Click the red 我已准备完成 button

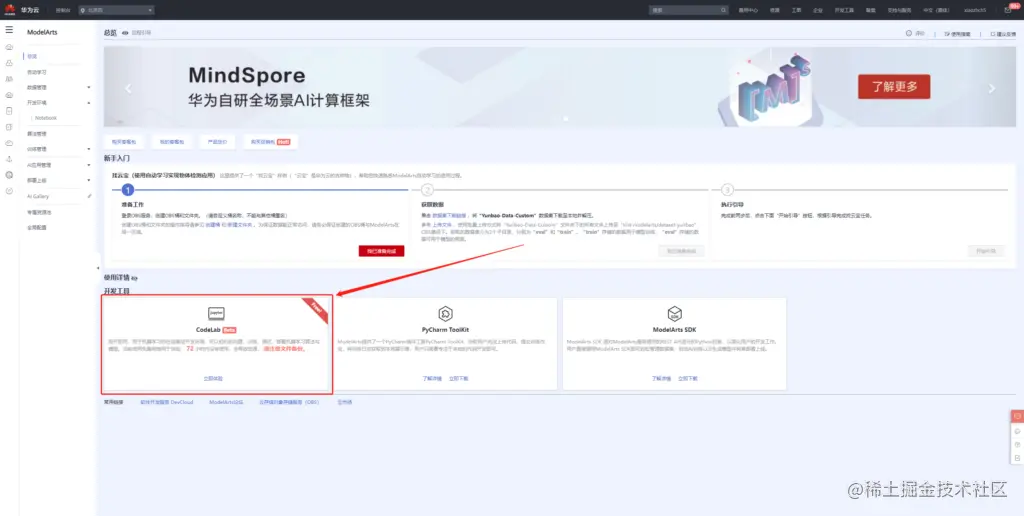[x=381, y=251]
